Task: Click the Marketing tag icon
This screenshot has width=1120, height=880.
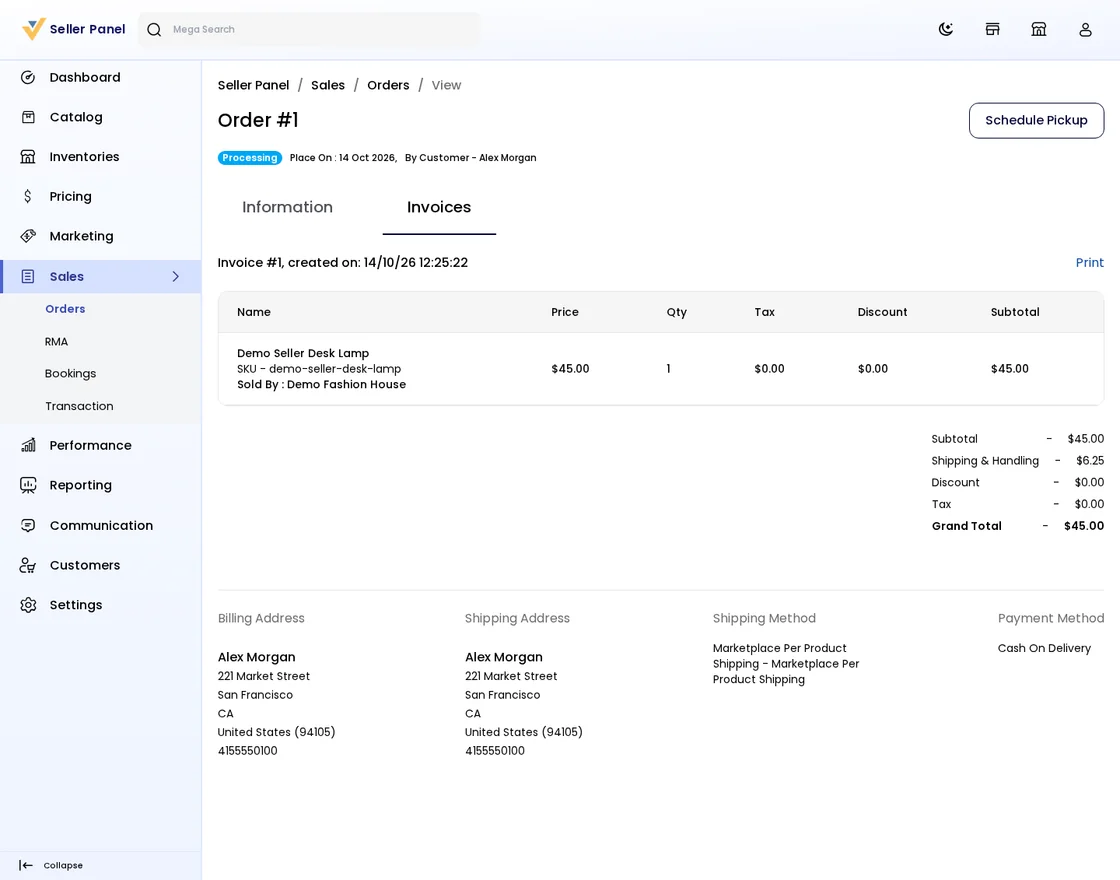Action: (x=28, y=236)
